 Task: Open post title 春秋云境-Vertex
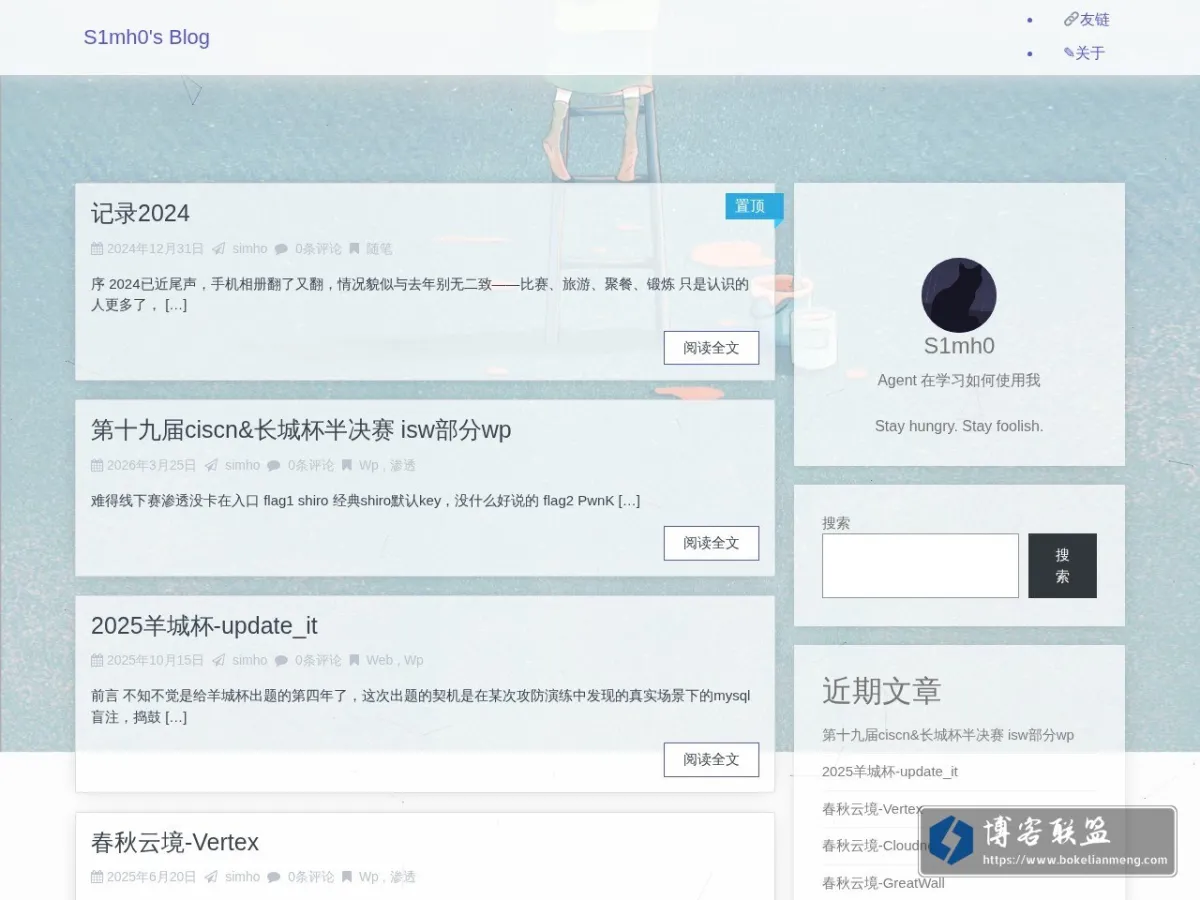(175, 842)
